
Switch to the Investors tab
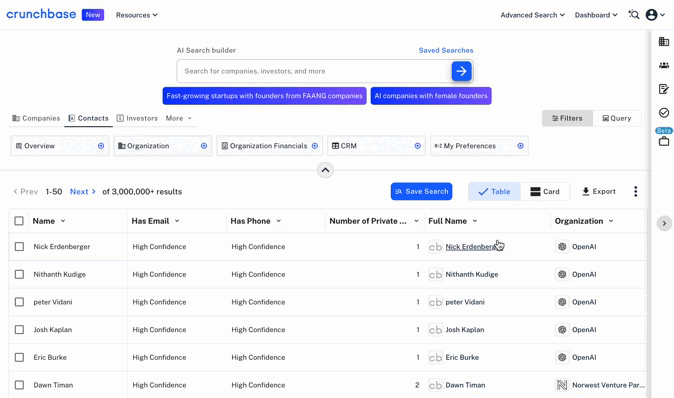137,118
